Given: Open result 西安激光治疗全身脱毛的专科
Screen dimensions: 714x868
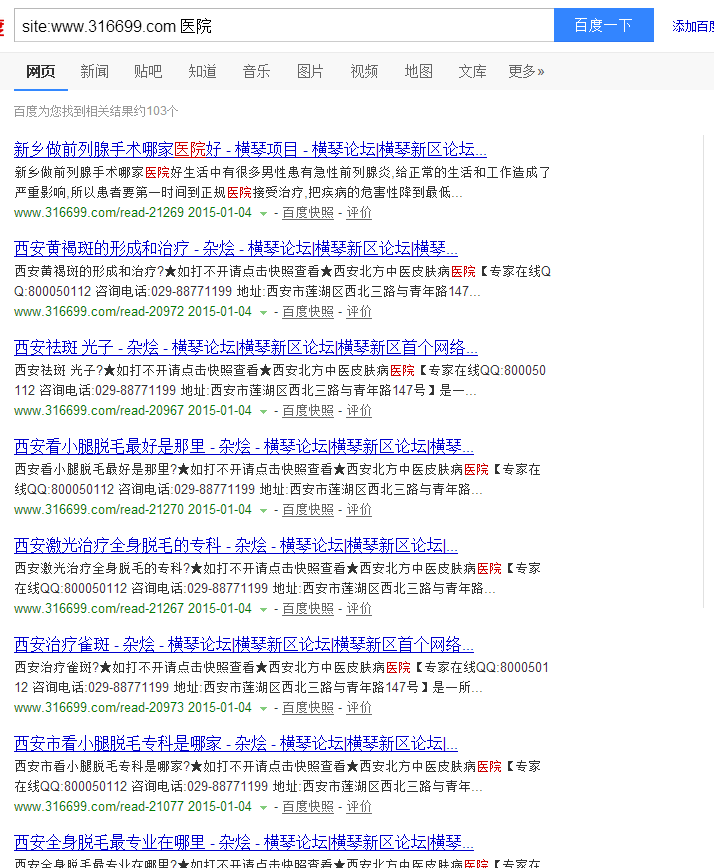Looking at the screenshot, I should pyautogui.click(x=236, y=545).
